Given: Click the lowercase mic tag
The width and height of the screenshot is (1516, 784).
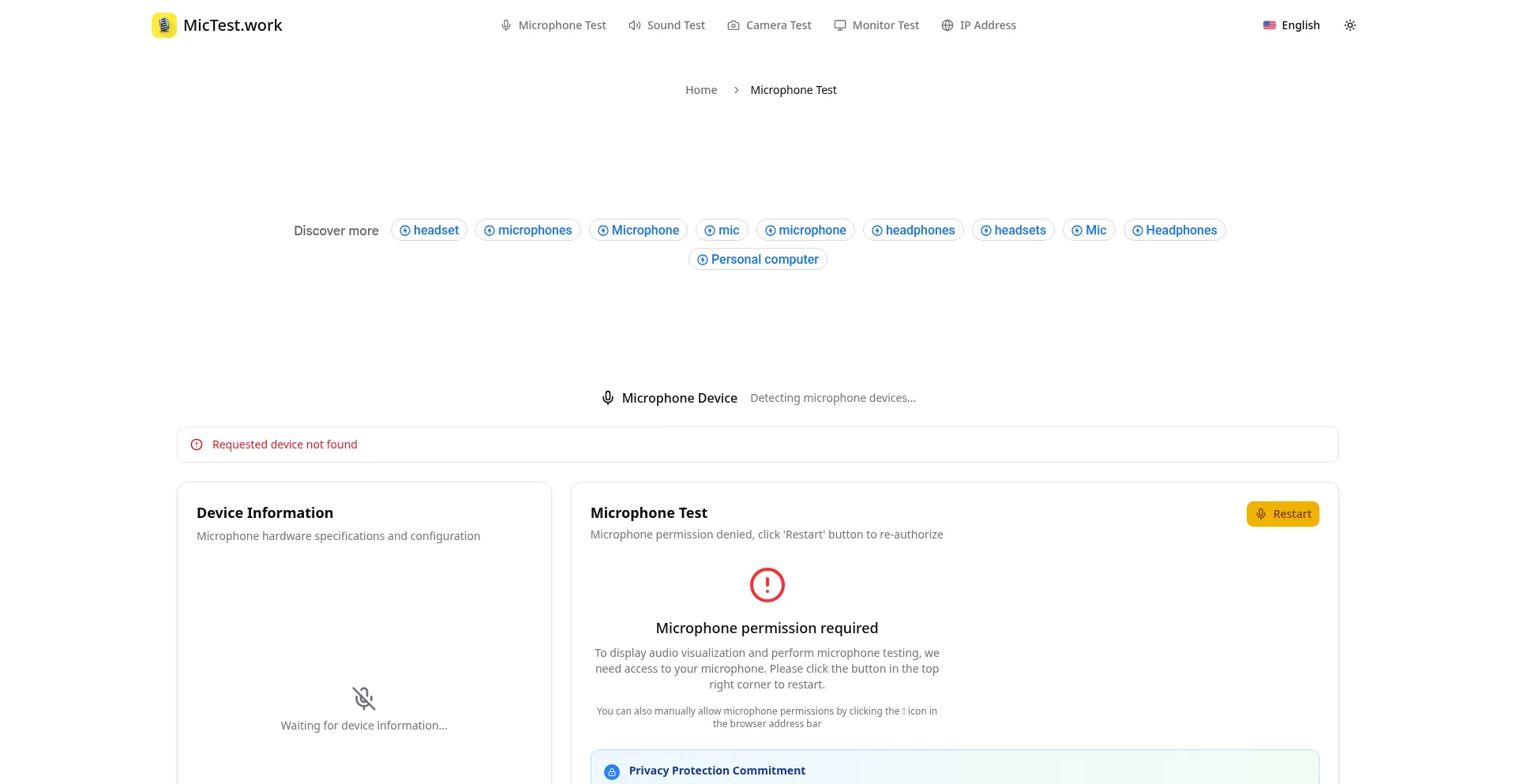Looking at the screenshot, I should click(x=722, y=230).
